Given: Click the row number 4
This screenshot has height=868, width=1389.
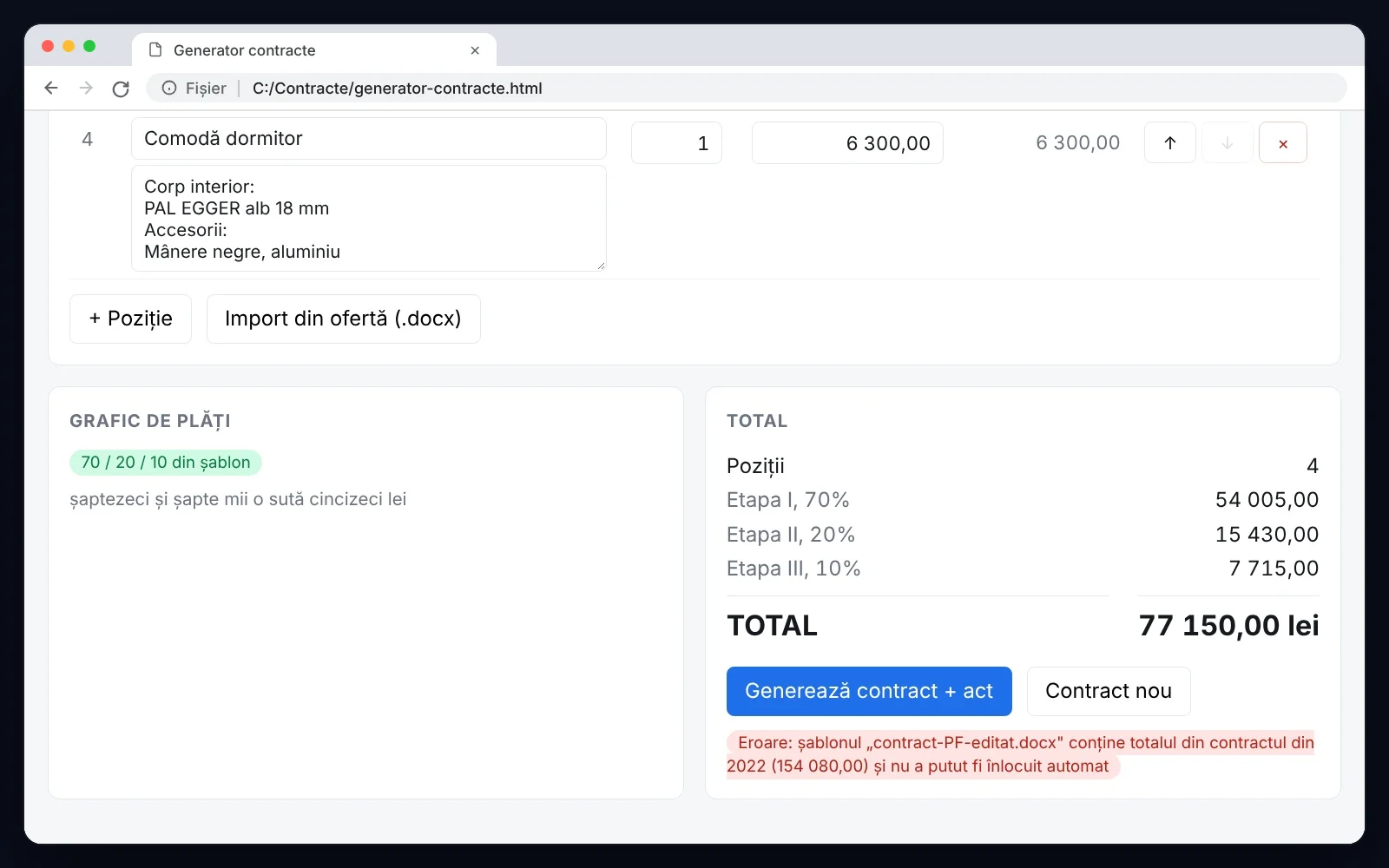Looking at the screenshot, I should click(x=87, y=140).
